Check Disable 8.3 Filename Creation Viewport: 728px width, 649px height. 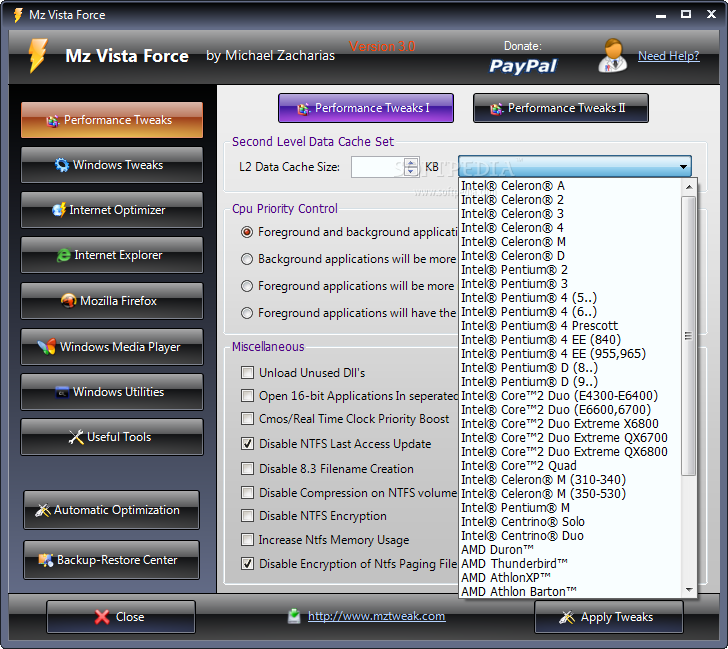tap(247, 468)
